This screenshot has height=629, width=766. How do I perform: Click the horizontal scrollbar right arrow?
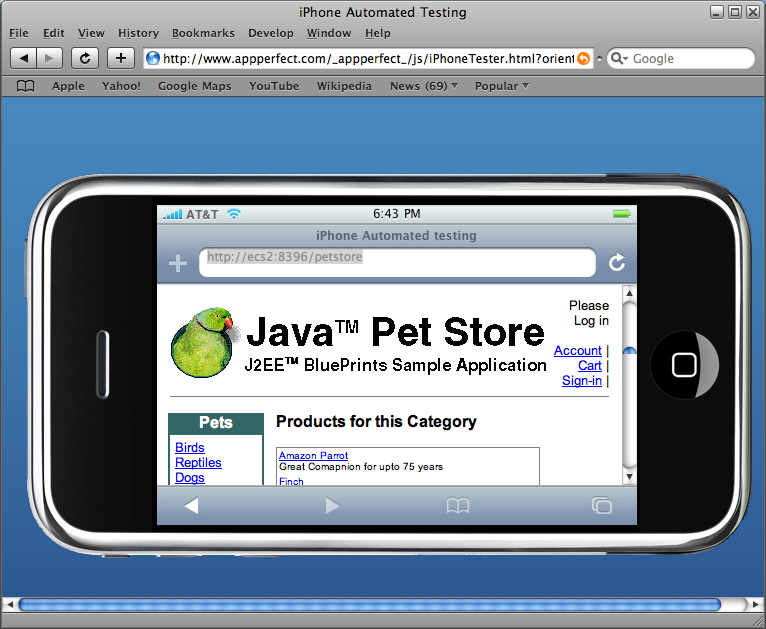pos(755,605)
